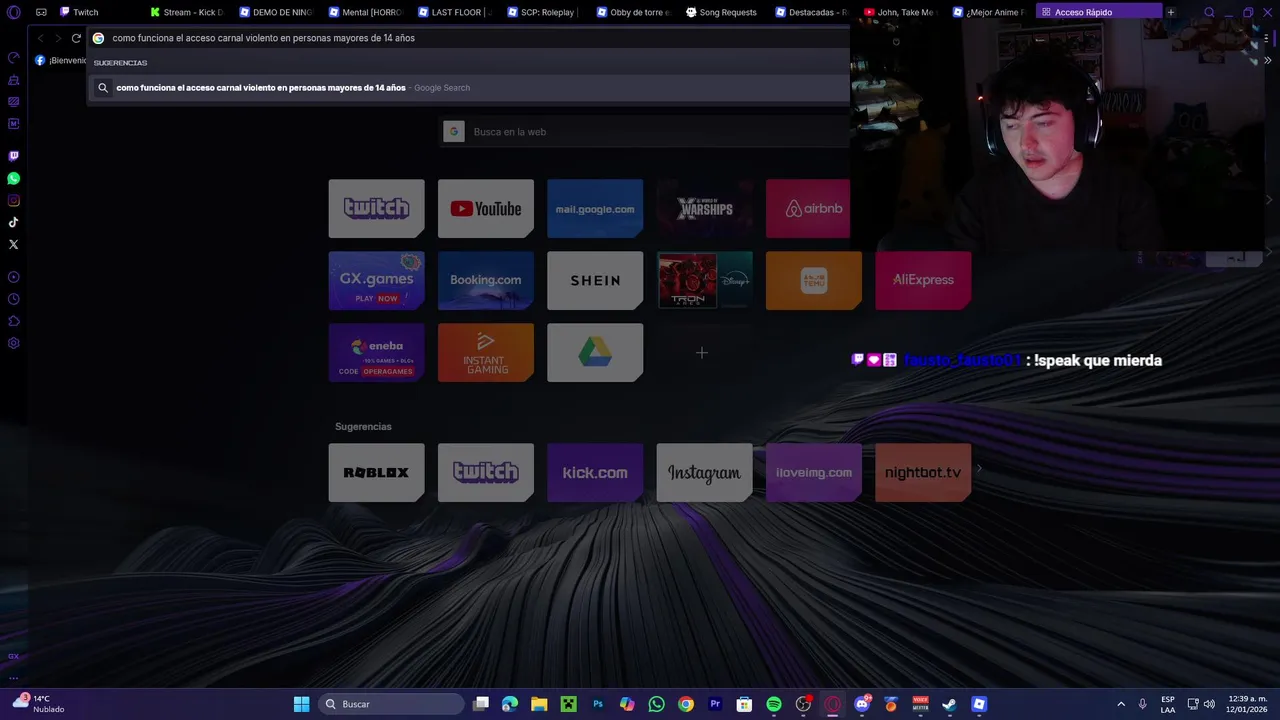The image size is (1280, 720).
Task: Click the address bar text field
Action: (470, 38)
